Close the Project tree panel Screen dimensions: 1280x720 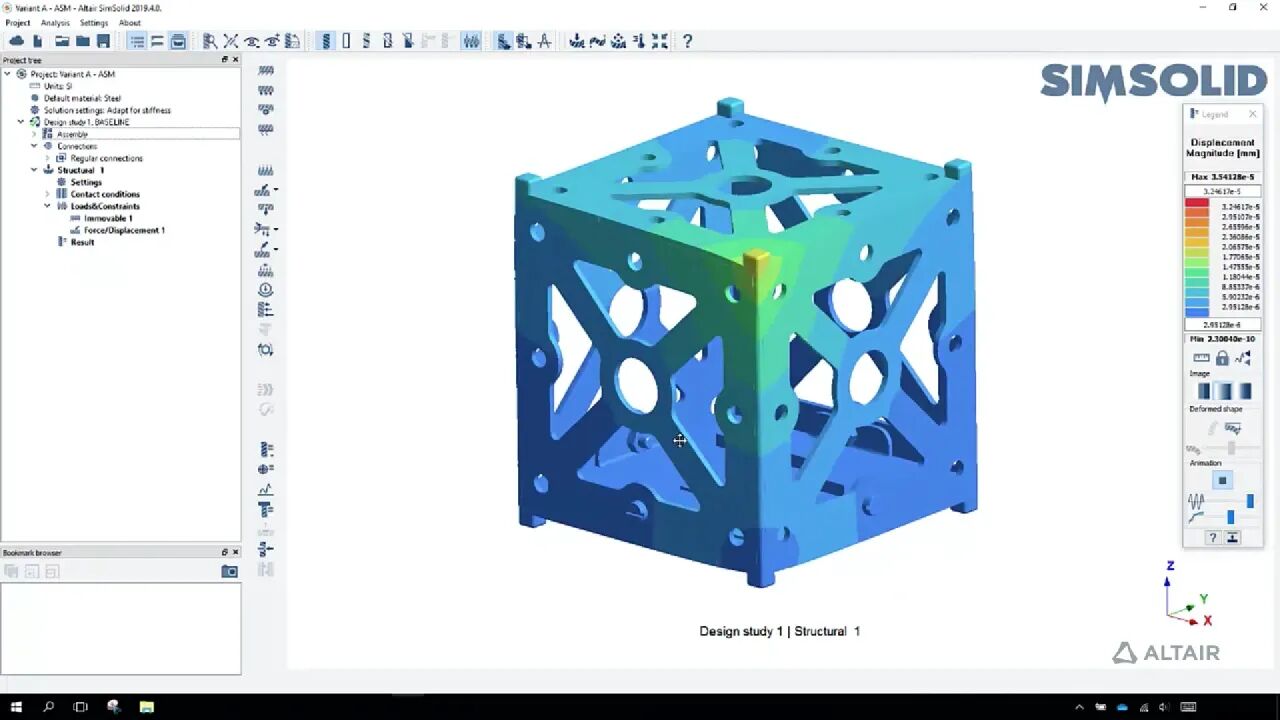pyautogui.click(x=235, y=60)
